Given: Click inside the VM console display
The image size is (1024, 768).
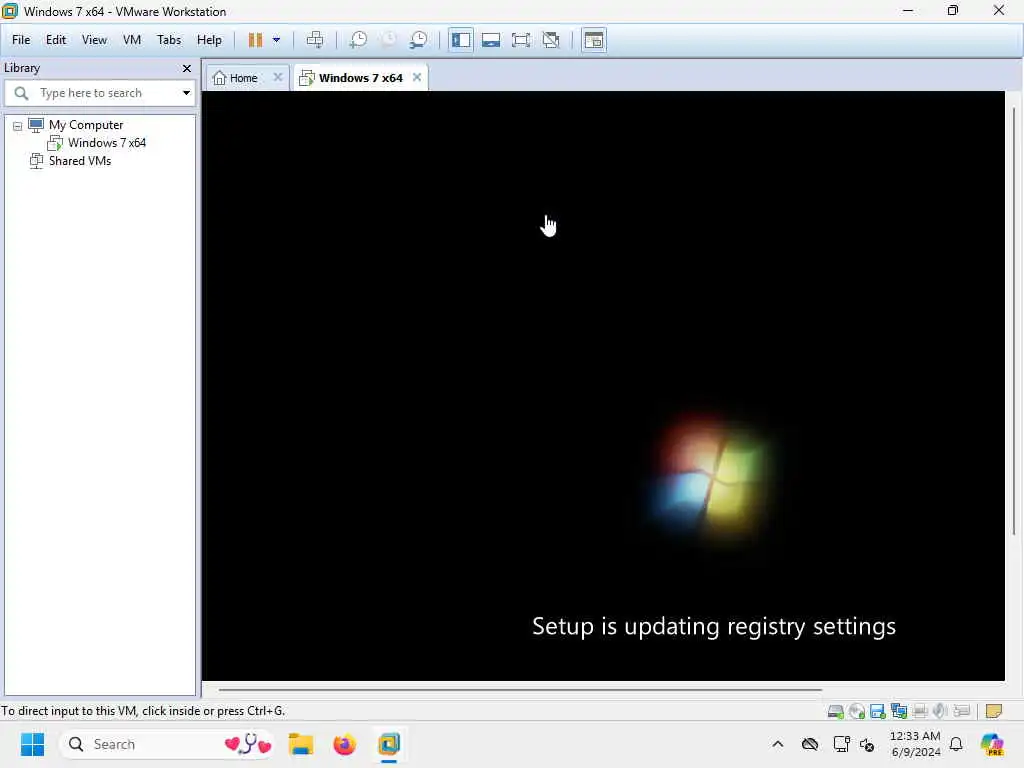Looking at the screenshot, I should 603,385.
